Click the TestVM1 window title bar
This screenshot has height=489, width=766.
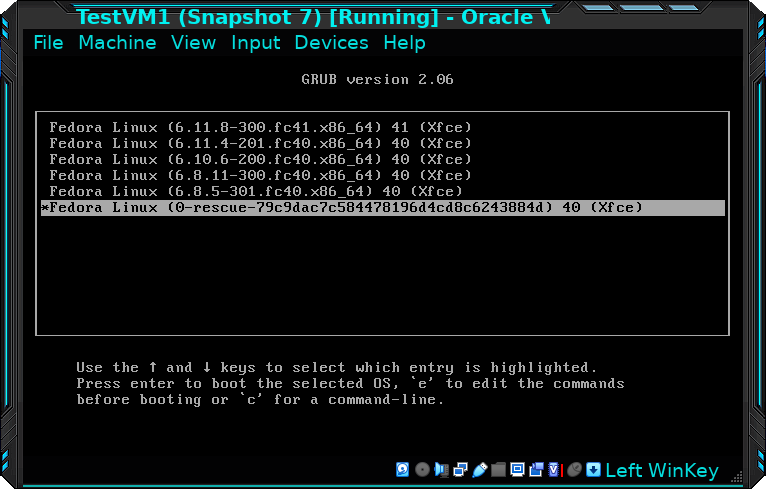pos(314,17)
